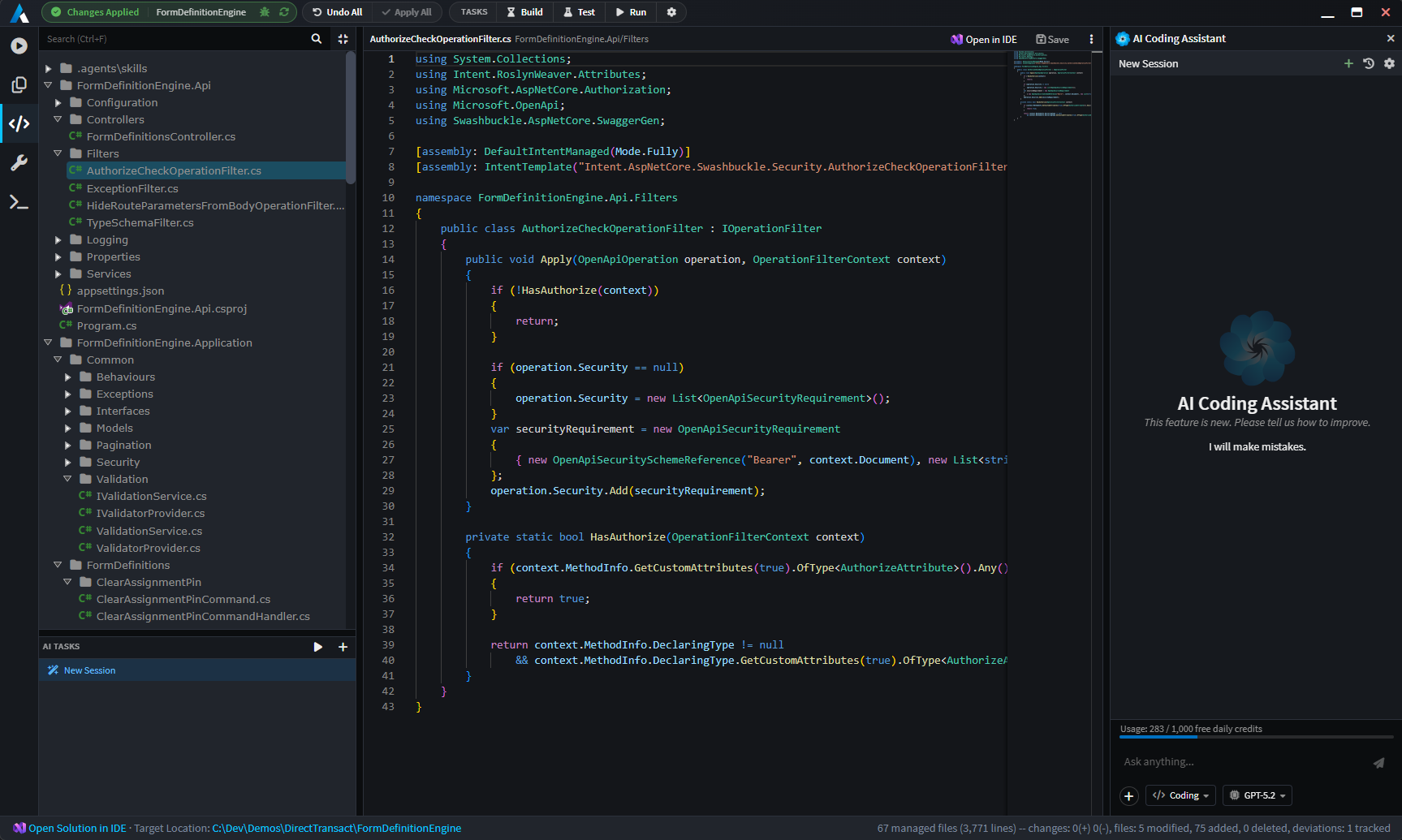Click the AuthorizeCheckOperationFilter.cs editor tab title
Image resolution: width=1402 pixels, height=840 pixels.
coord(440,39)
